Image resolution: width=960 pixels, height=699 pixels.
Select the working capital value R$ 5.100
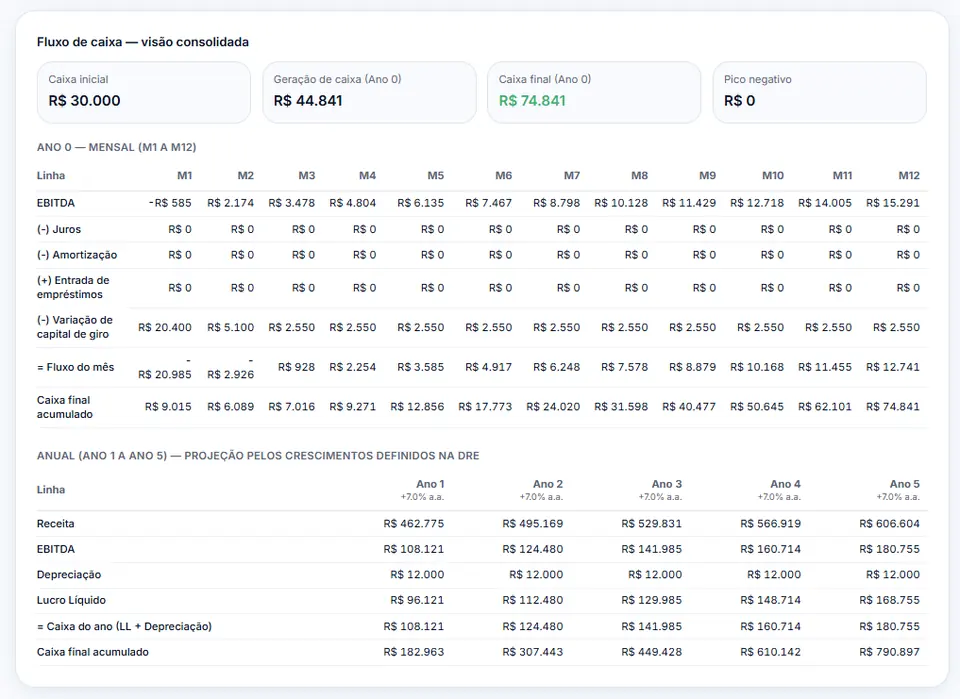230,327
